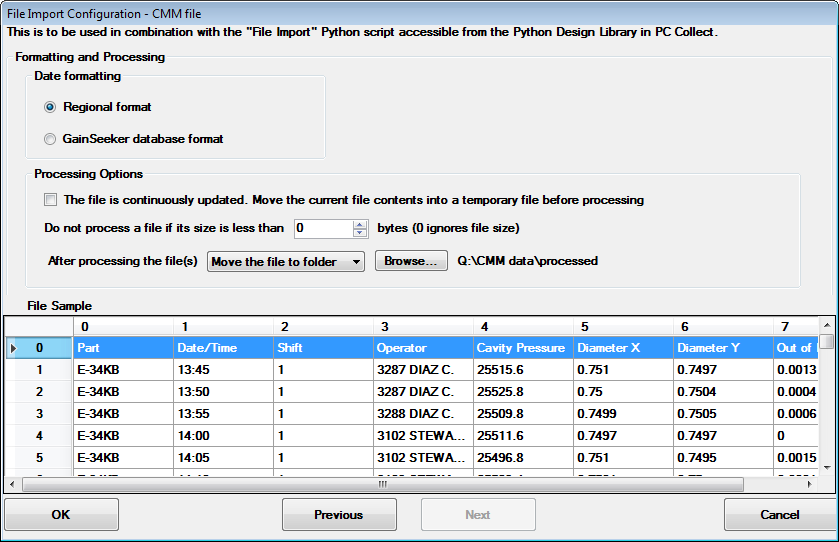Click column header 4 in File Sample

coord(522,327)
